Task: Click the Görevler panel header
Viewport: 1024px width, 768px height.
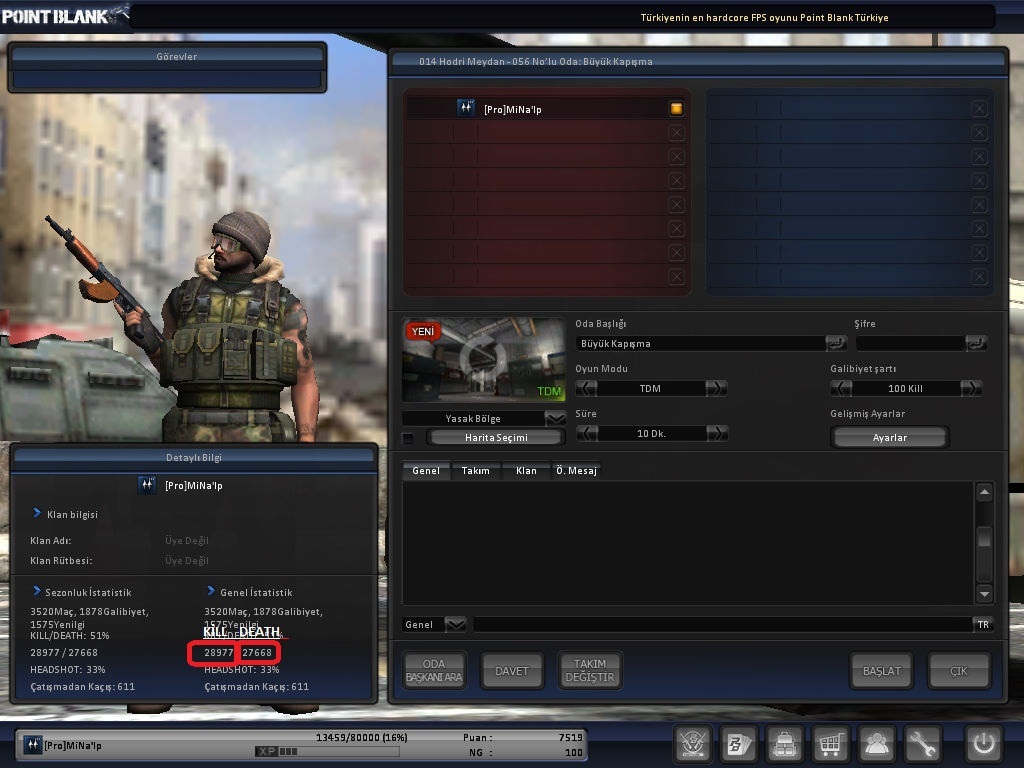Action: pos(167,56)
